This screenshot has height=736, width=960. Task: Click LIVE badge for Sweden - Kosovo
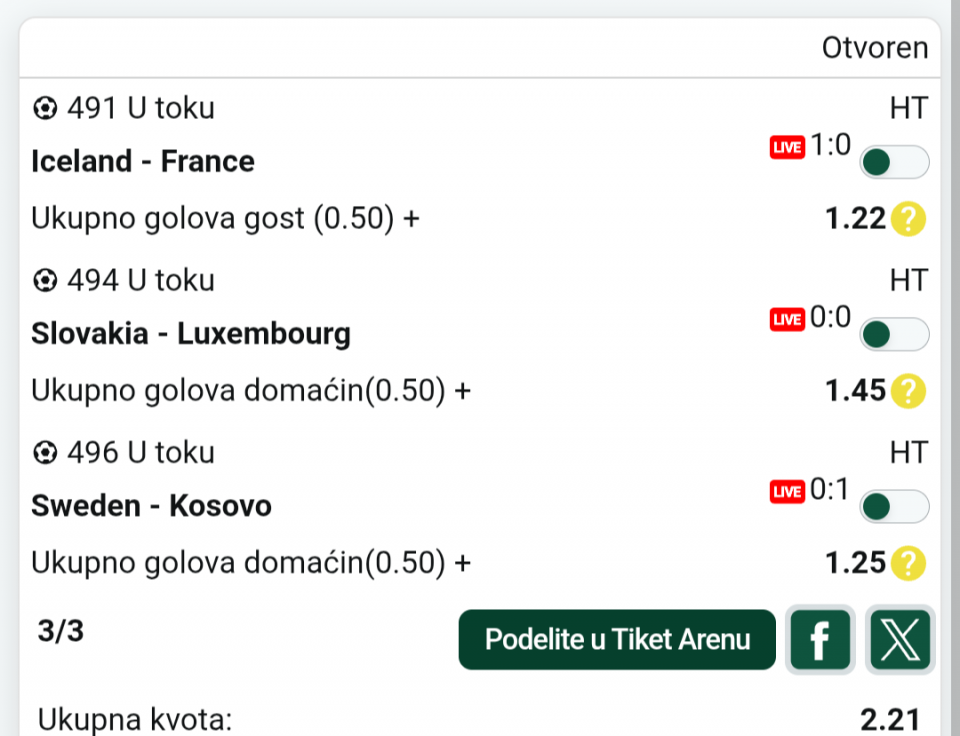(x=787, y=492)
